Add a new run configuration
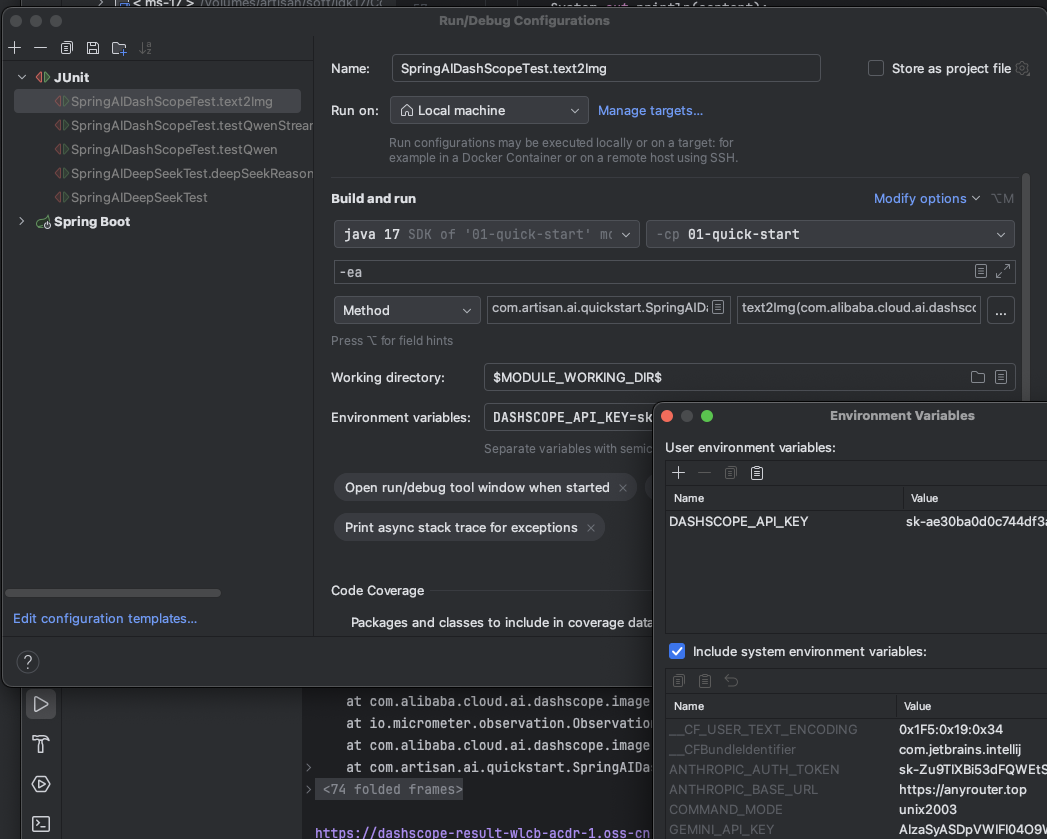Image resolution: width=1047 pixels, height=839 pixels. [x=14, y=48]
